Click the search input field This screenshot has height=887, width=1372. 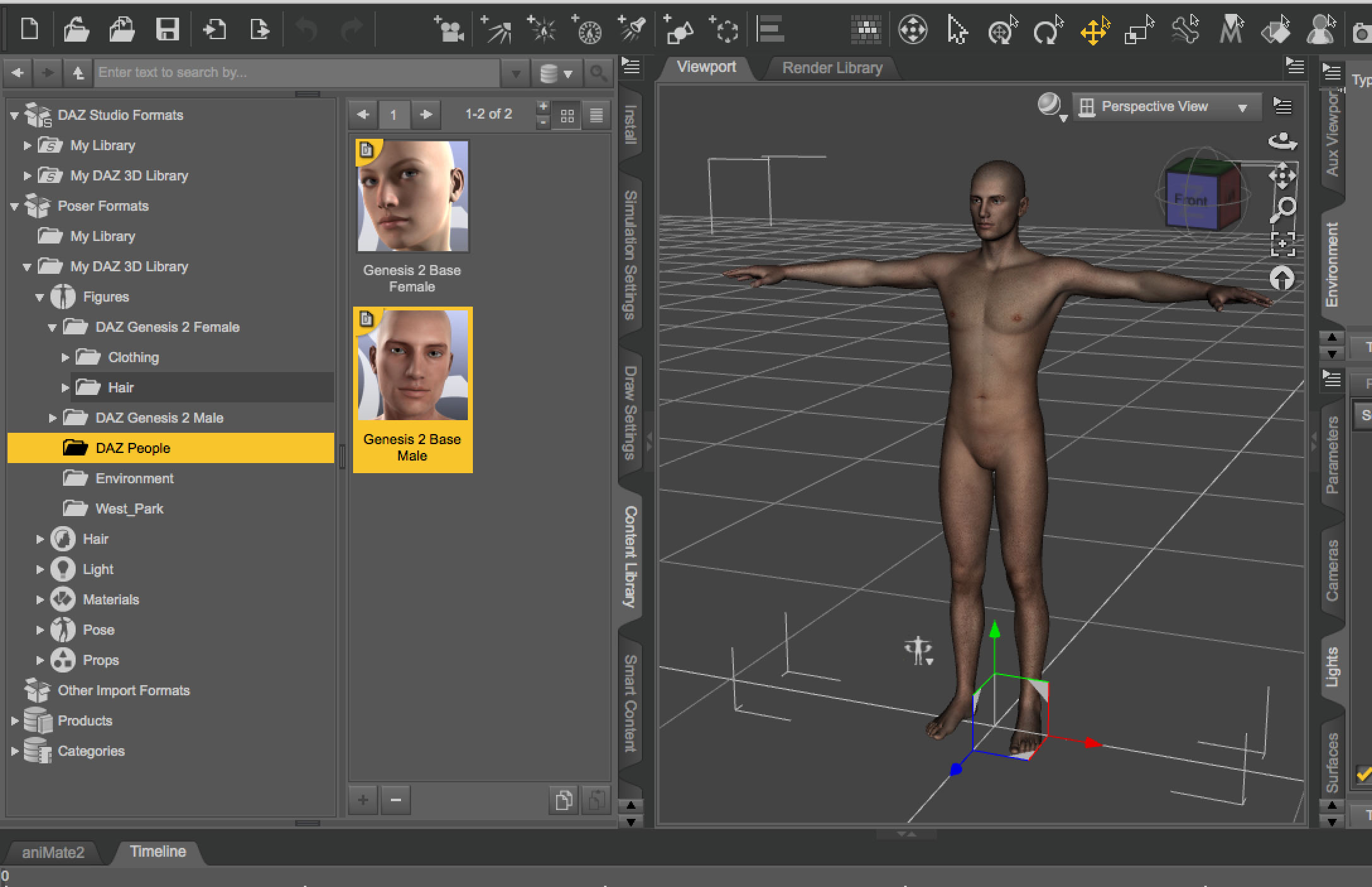click(300, 70)
